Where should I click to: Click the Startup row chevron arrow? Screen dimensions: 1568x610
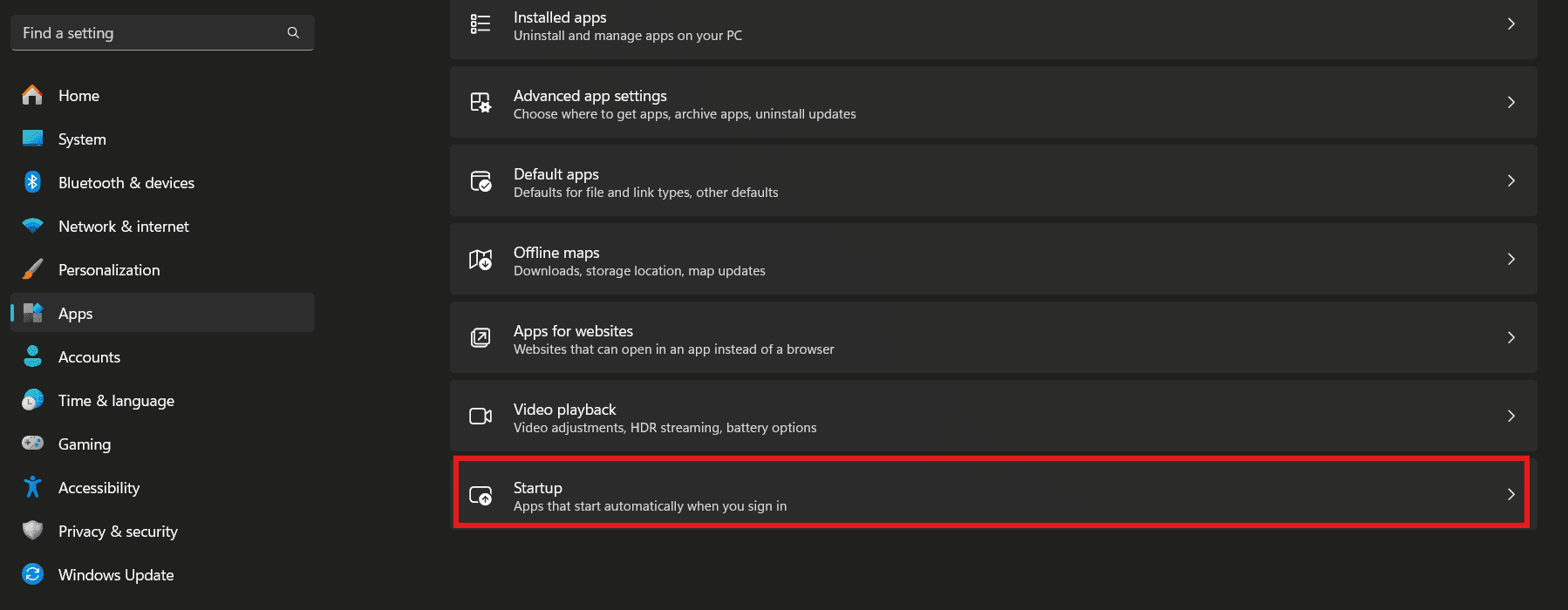click(x=1511, y=494)
